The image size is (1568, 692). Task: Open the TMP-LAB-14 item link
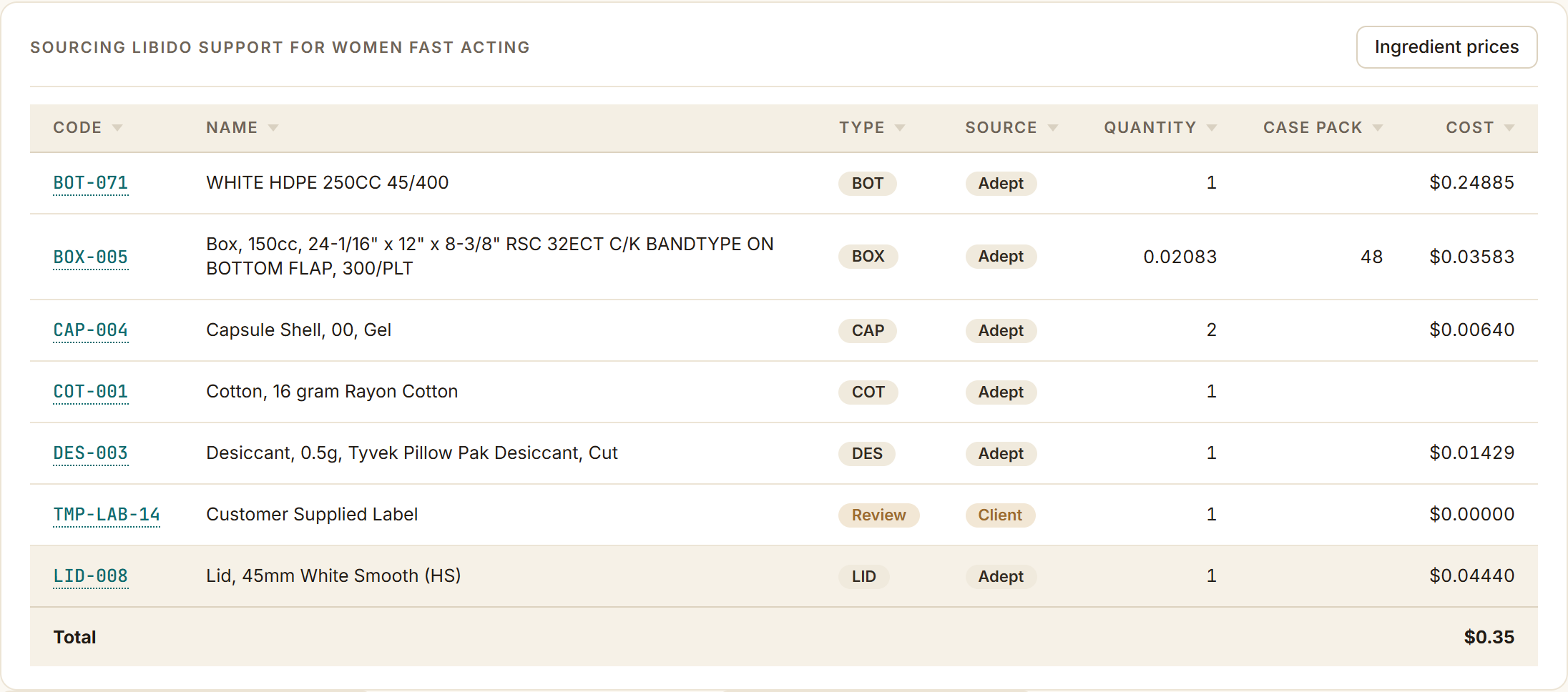coord(107,515)
